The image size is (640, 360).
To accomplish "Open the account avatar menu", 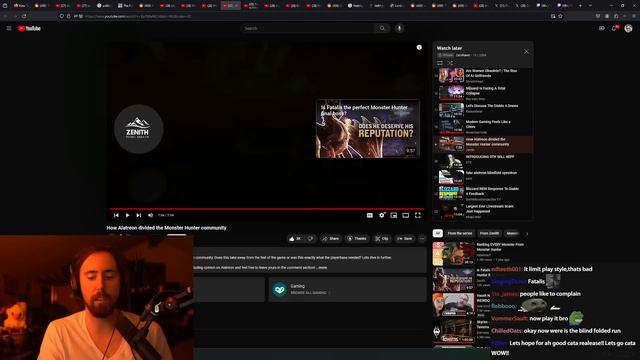I will [x=629, y=28].
